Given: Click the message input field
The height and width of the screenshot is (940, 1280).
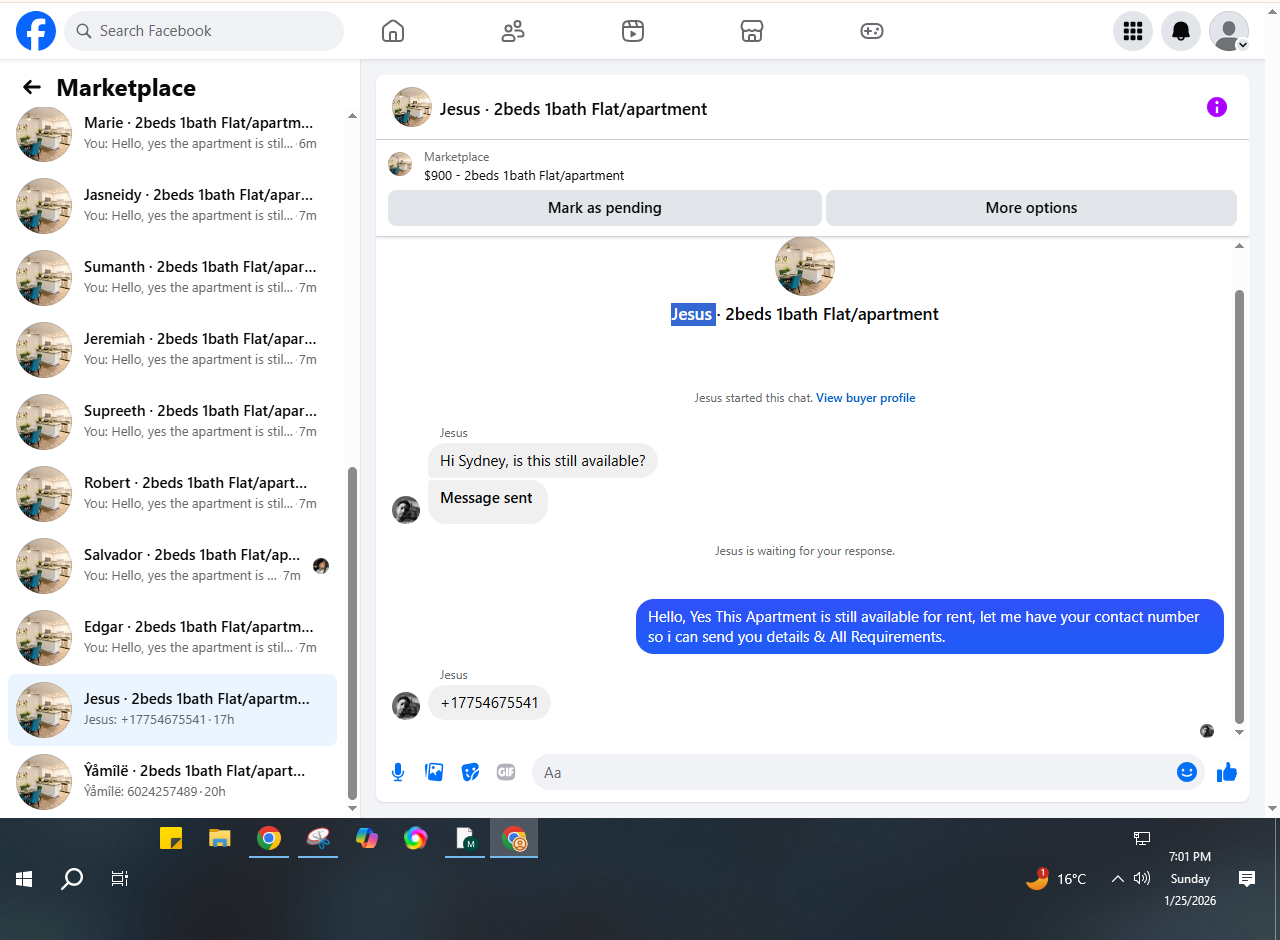Looking at the screenshot, I should coord(855,772).
